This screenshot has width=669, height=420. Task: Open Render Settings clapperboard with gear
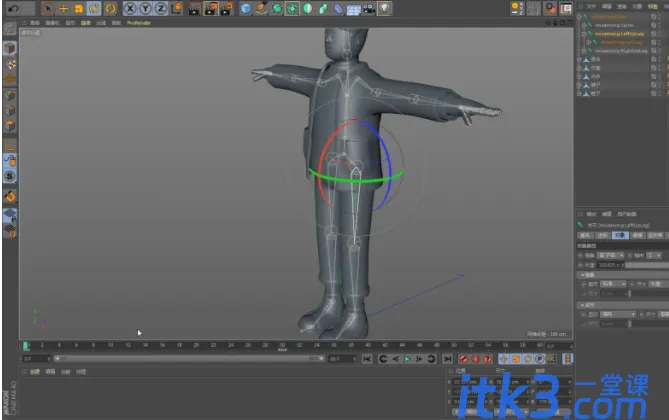(227, 9)
